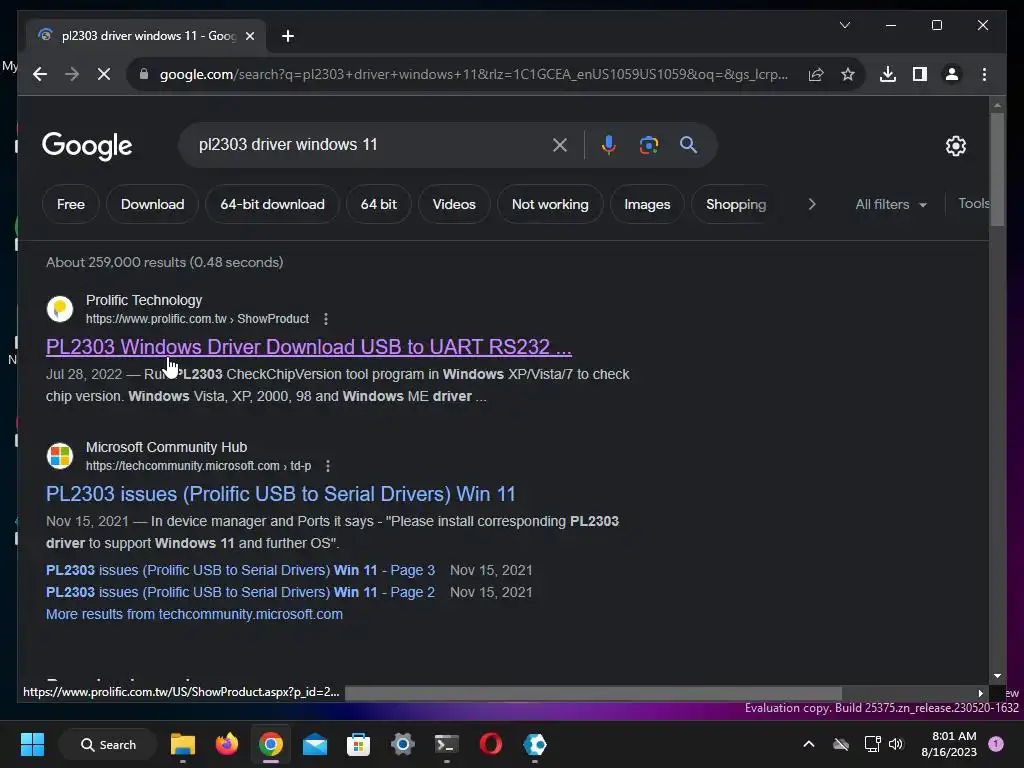The width and height of the screenshot is (1024, 768).
Task: Select the Download filter chip
Action: pyautogui.click(x=152, y=204)
